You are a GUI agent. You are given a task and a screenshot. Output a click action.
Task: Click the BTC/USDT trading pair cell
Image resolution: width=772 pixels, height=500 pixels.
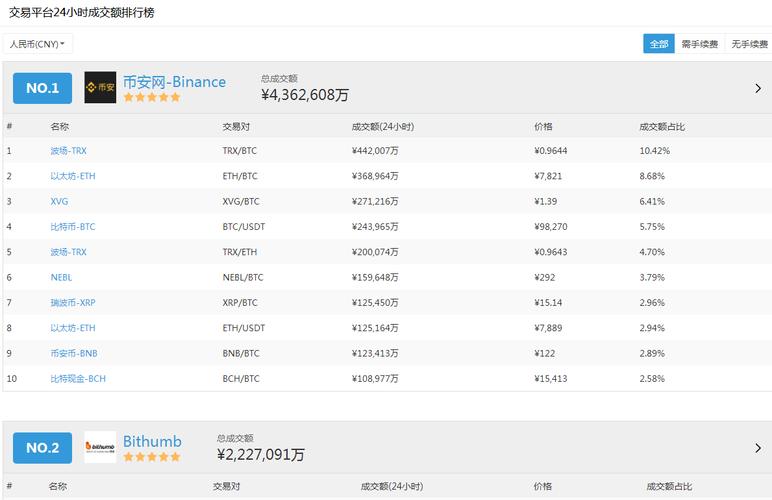[x=244, y=227]
